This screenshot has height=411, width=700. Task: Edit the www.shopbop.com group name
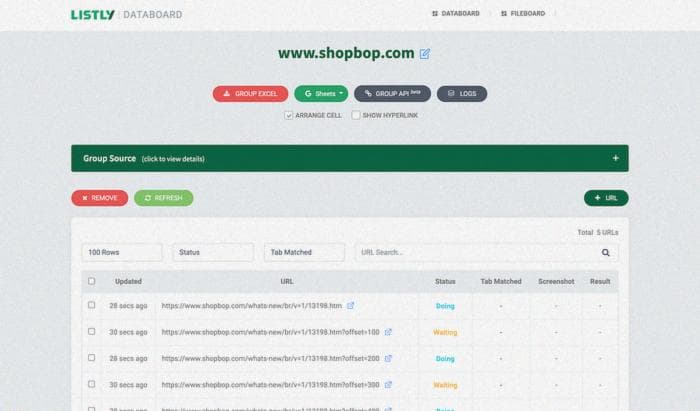pyautogui.click(x=425, y=54)
